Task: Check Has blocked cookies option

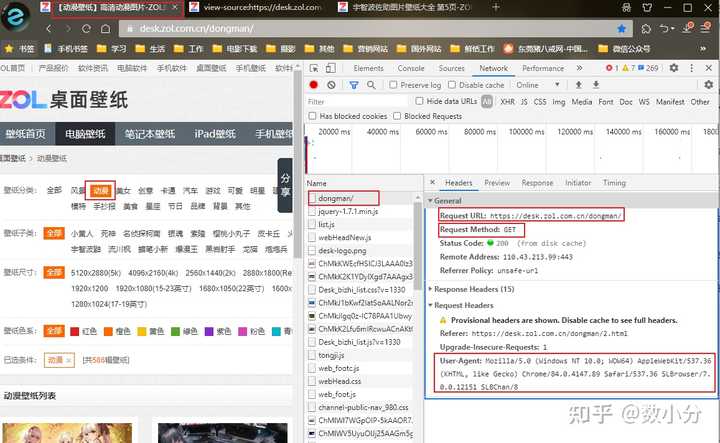Action: tap(313, 116)
